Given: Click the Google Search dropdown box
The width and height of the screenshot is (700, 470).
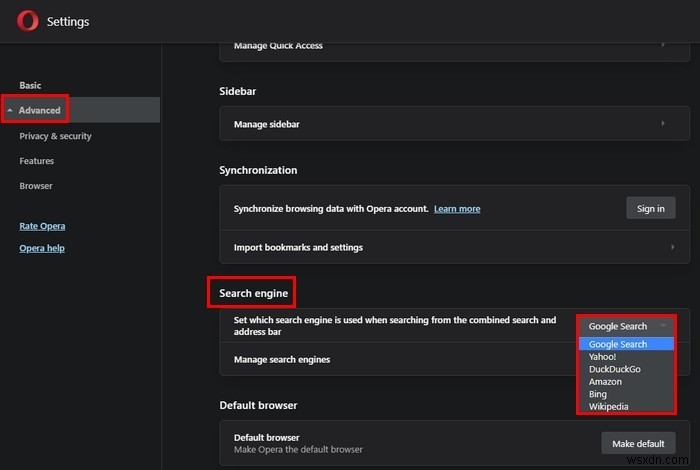Looking at the screenshot, I should 626,326.
